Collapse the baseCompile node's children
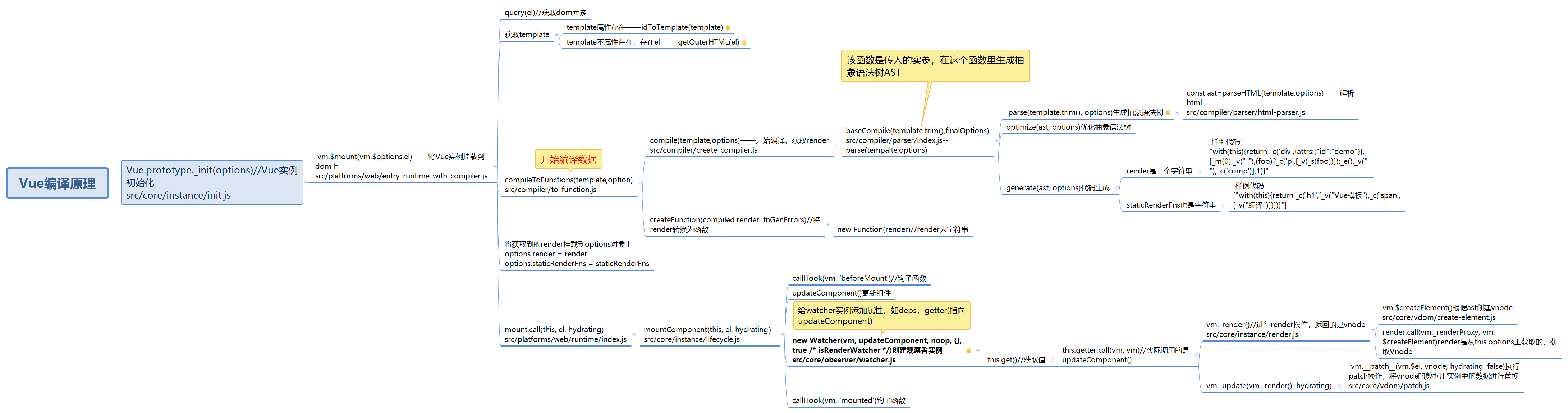The width and height of the screenshot is (1568, 413). pyautogui.click(x=996, y=140)
